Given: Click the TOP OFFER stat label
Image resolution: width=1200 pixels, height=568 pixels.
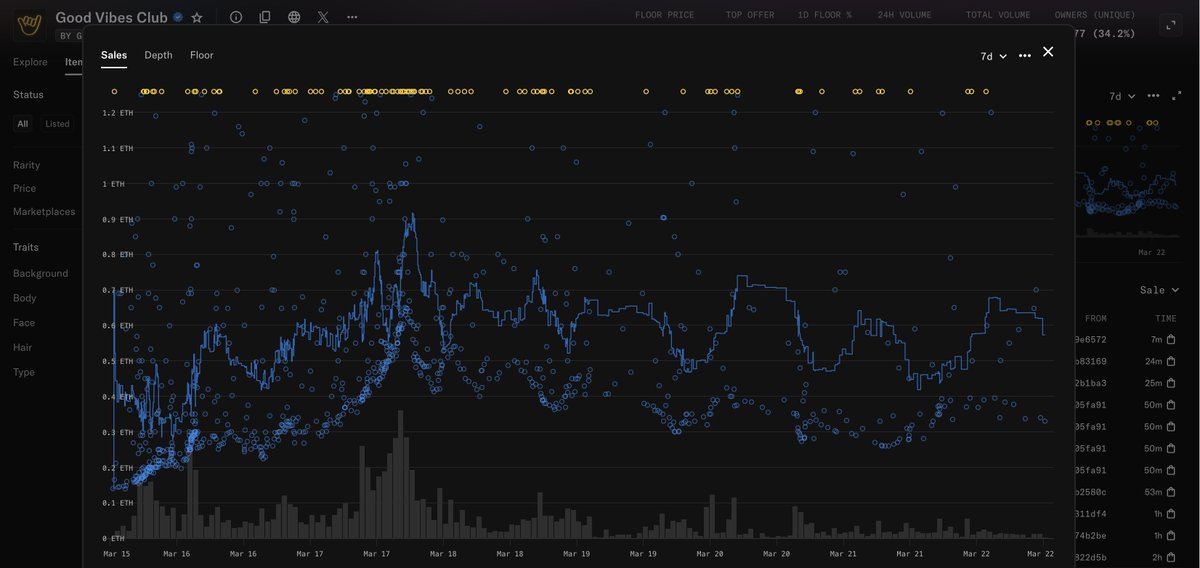Looking at the screenshot, I should 750,15.
